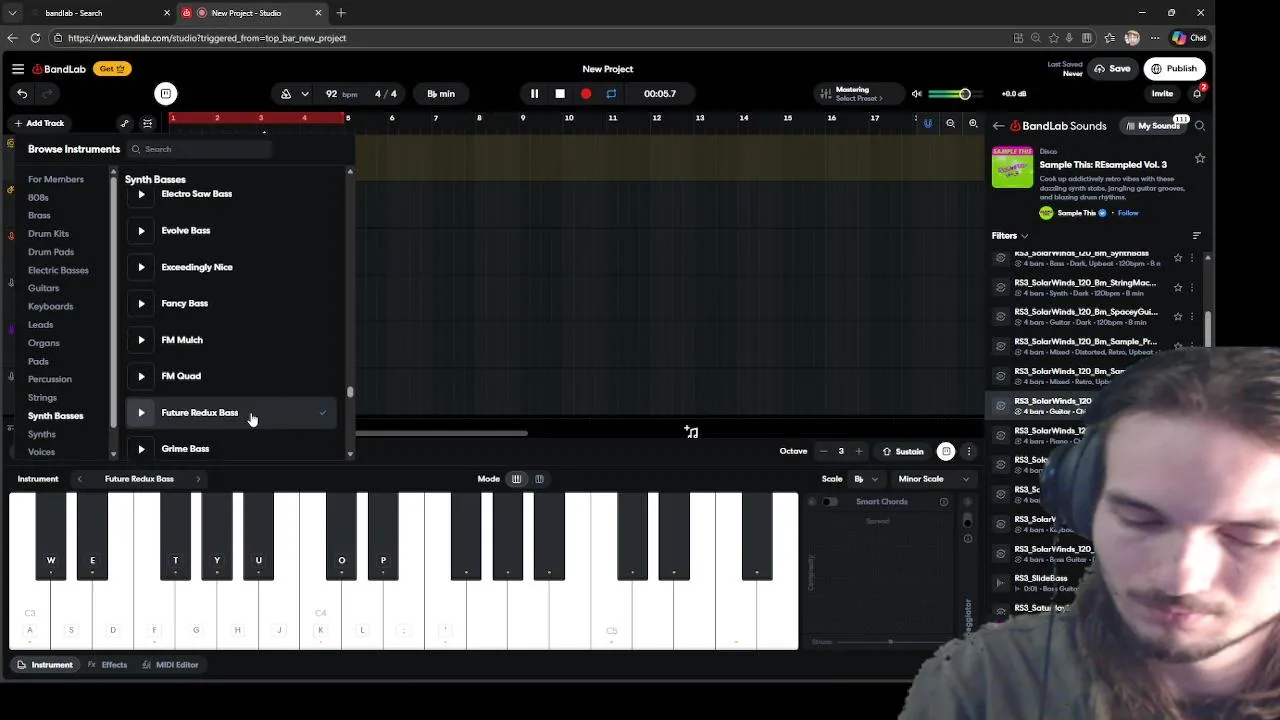
Task: Publish the project
Action: pos(1174,69)
